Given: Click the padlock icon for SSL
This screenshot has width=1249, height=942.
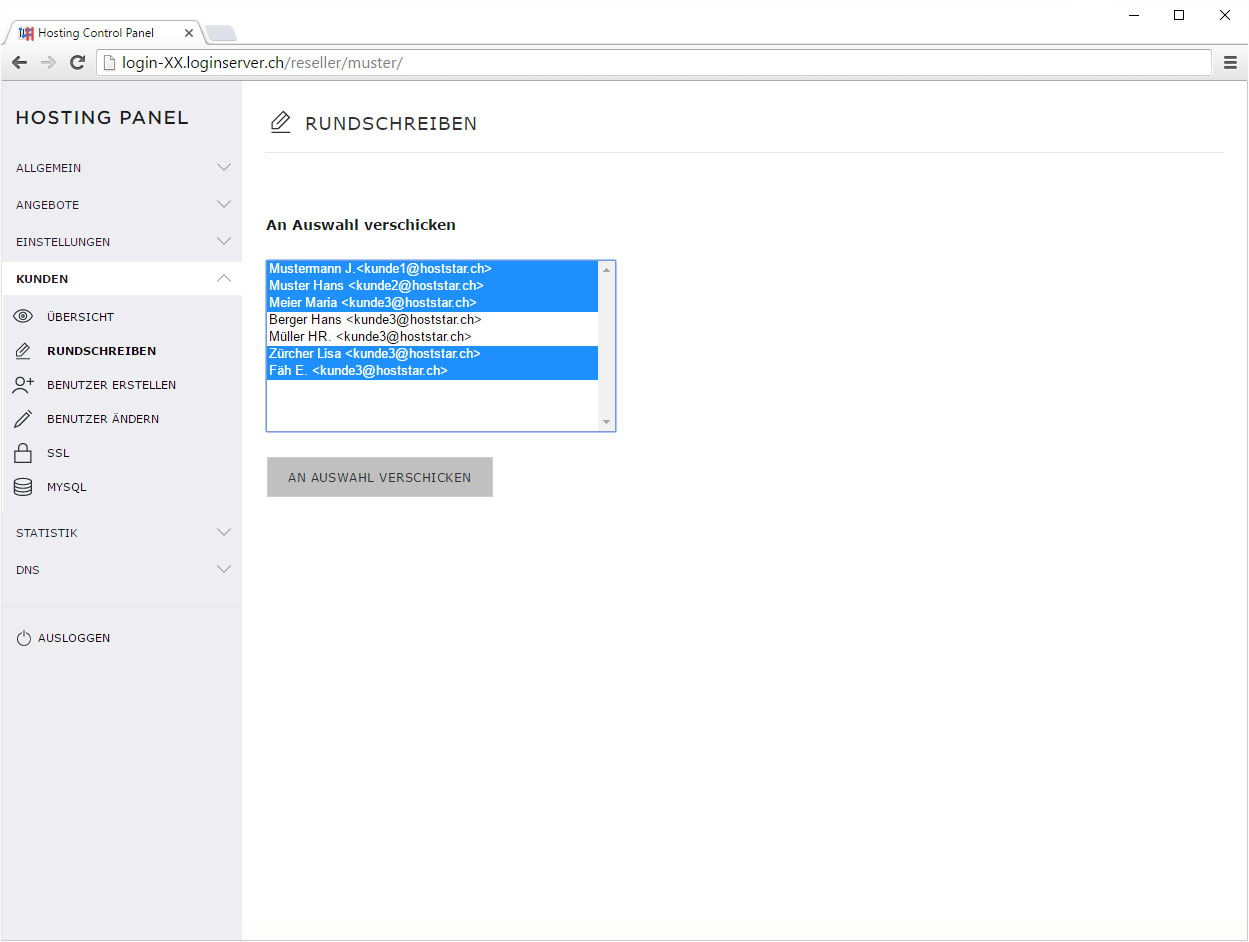Looking at the screenshot, I should click(23, 453).
